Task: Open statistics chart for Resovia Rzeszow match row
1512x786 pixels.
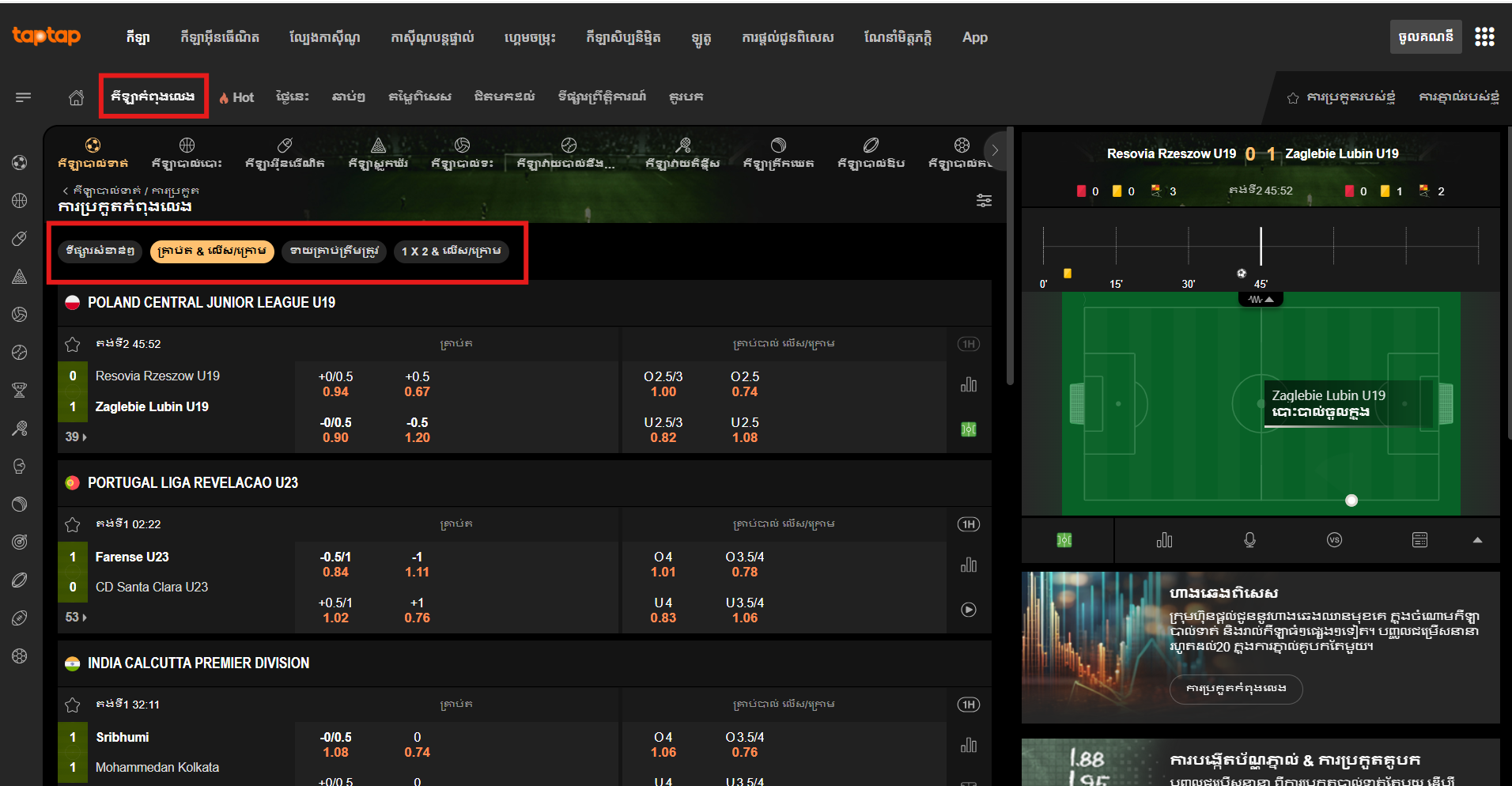Action: click(969, 384)
